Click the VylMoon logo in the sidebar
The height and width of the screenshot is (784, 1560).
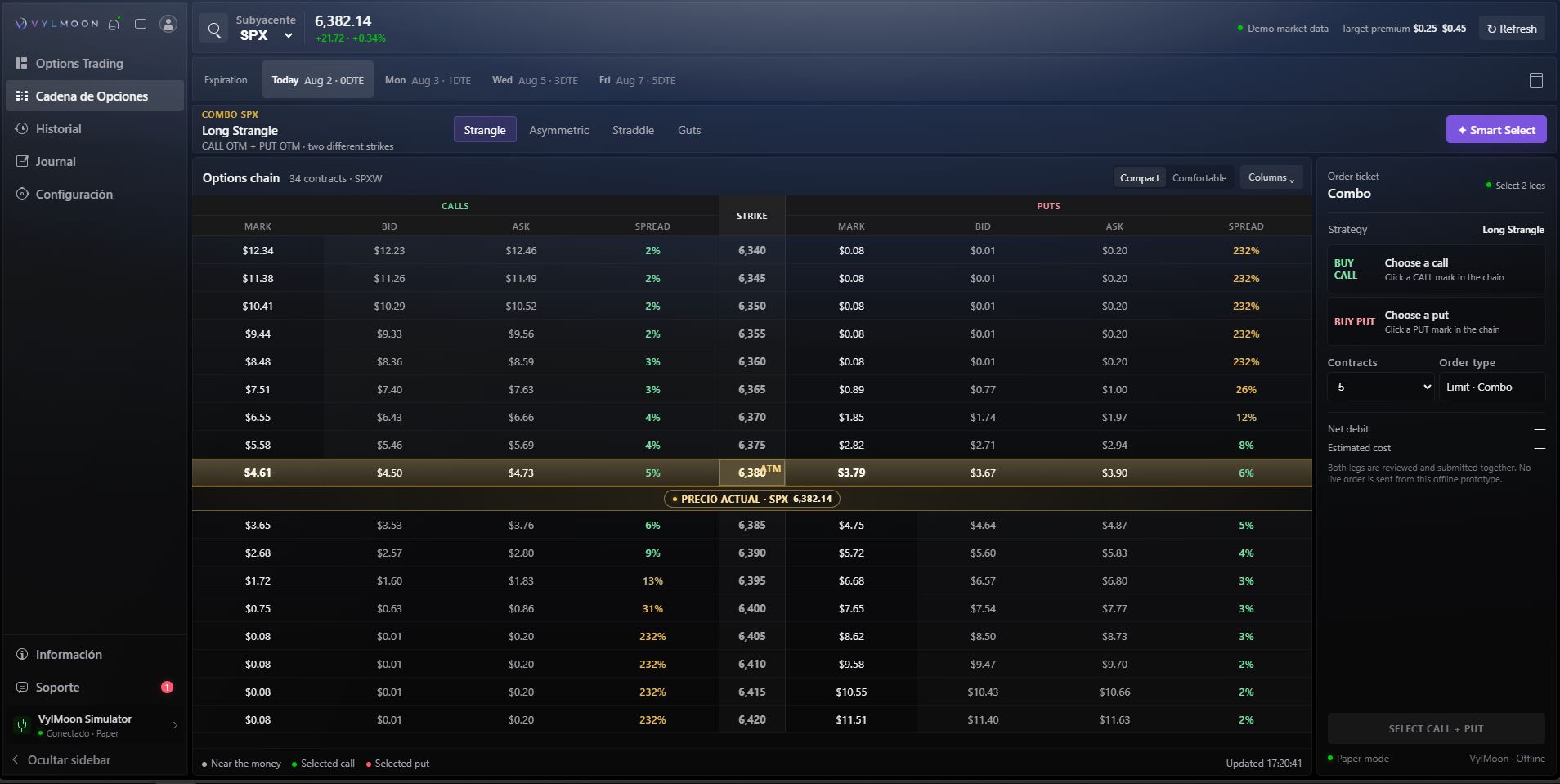click(x=57, y=24)
